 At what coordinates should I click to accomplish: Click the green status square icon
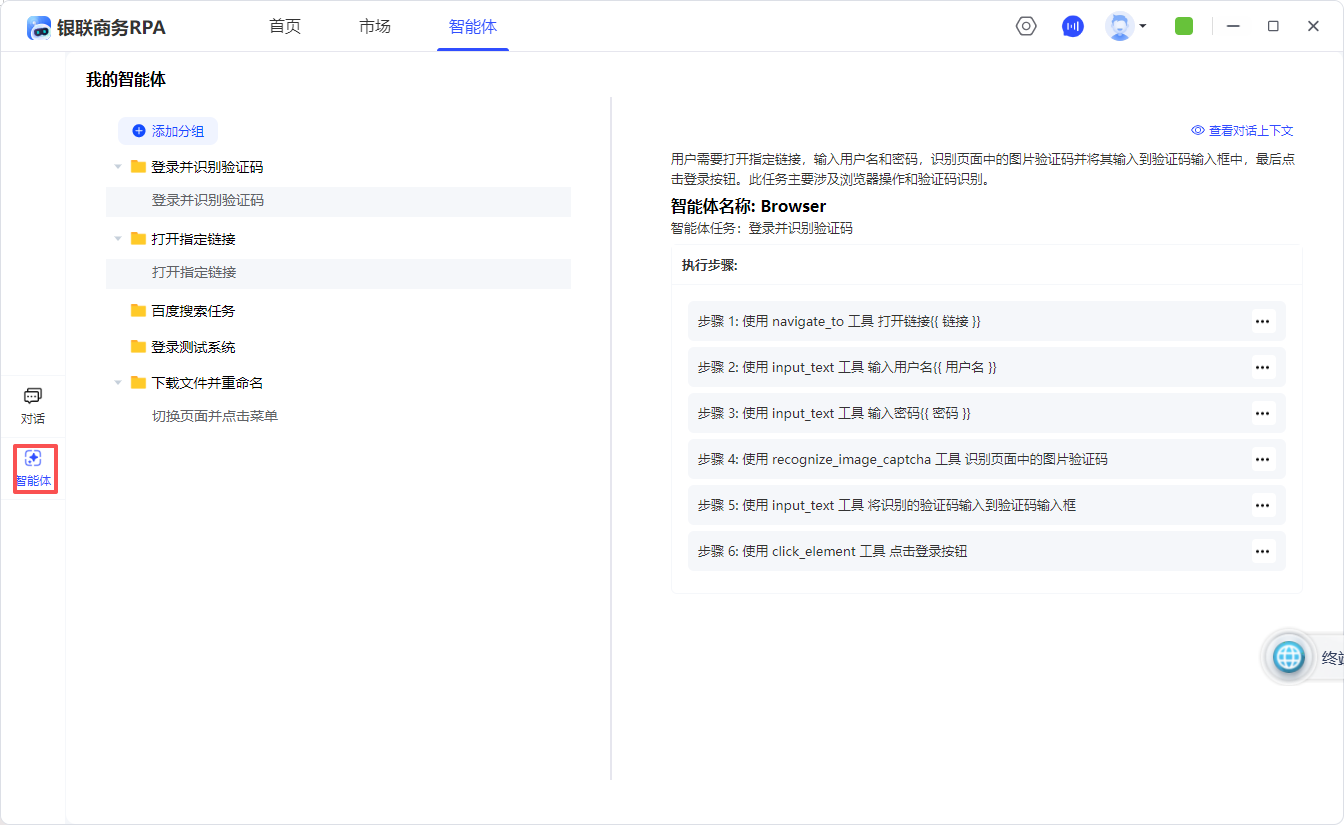click(1184, 27)
